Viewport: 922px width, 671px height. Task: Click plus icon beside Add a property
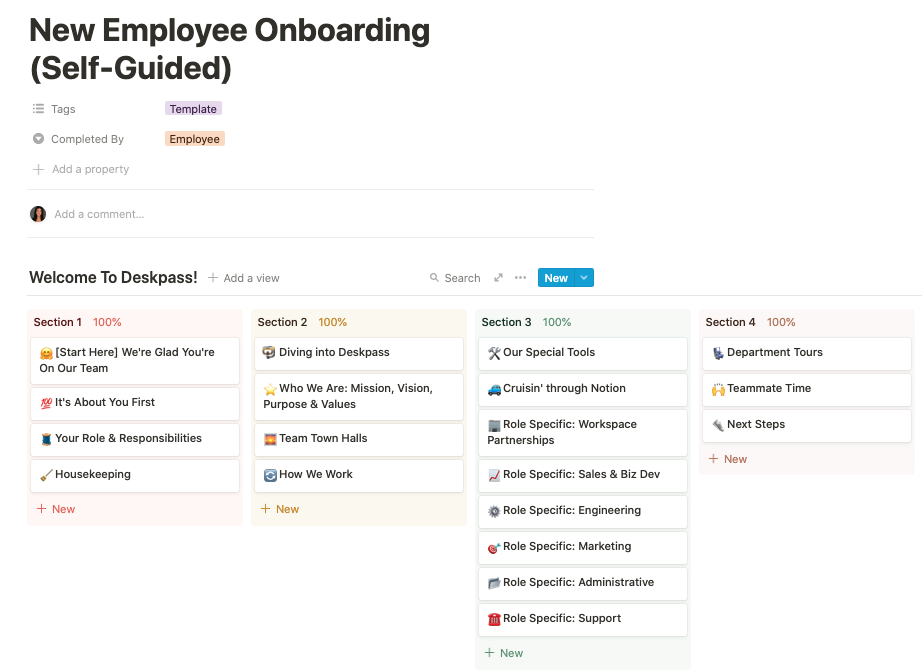pos(38,169)
